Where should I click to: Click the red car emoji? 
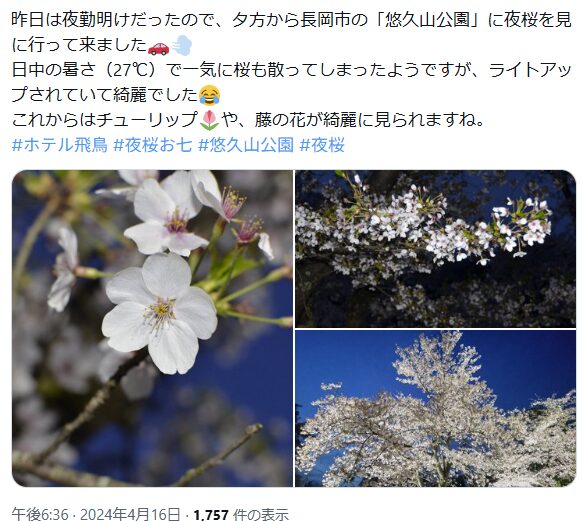(x=158, y=48)
